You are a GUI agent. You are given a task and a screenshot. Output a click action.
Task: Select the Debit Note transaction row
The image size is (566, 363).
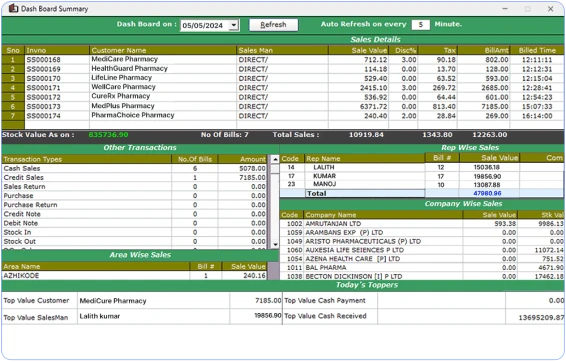coord(134,223)
